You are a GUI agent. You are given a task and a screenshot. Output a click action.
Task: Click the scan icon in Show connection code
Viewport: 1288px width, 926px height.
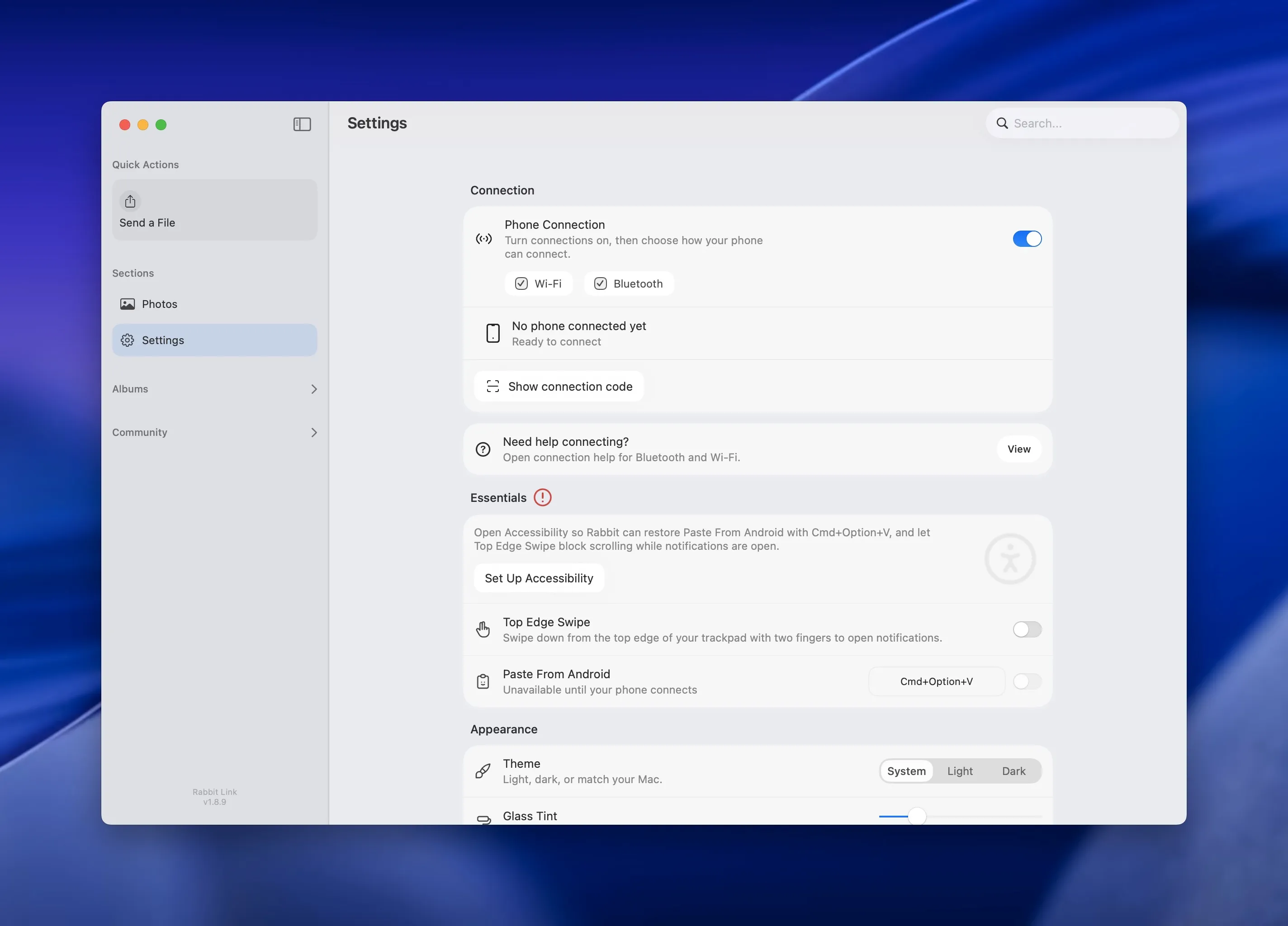pos(493,387)
